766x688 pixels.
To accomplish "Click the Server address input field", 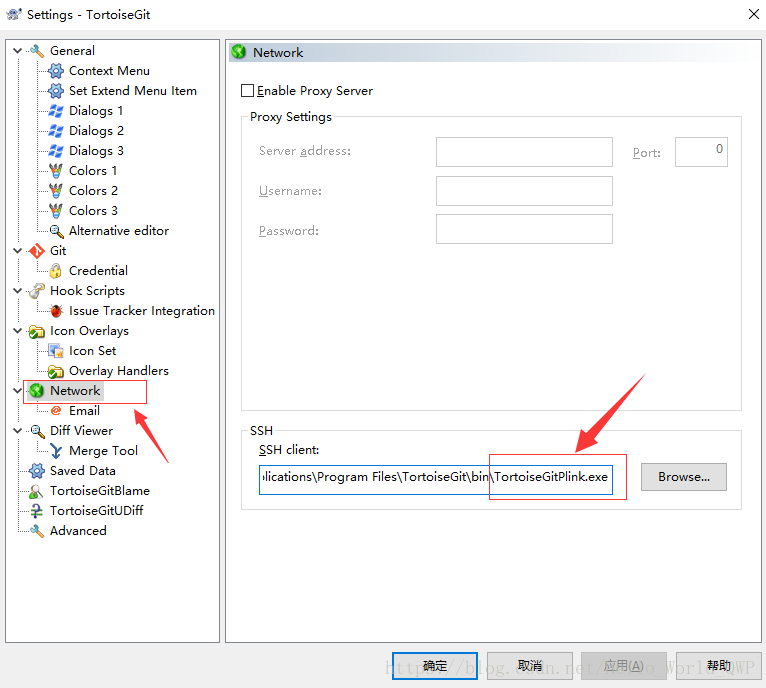I will click(x=524, y=152).
